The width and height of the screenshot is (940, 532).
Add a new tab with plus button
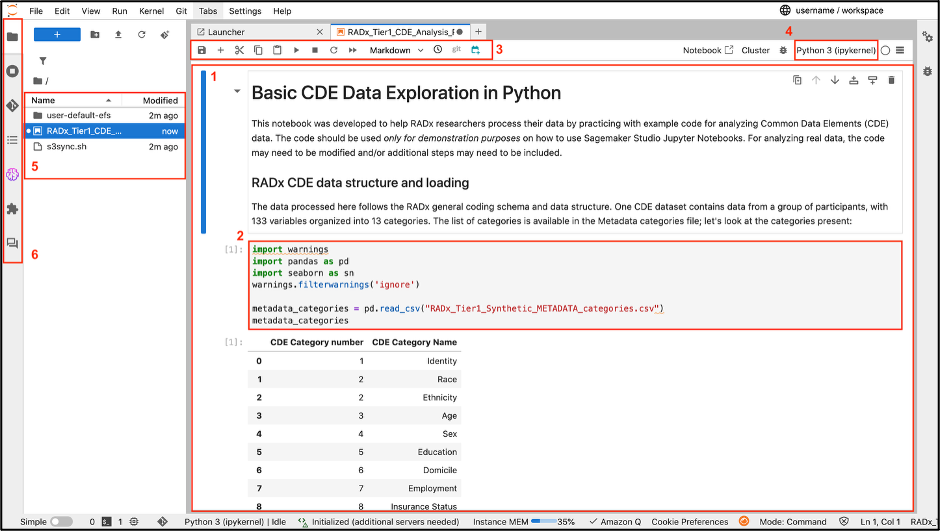click(x=478, y=32)
